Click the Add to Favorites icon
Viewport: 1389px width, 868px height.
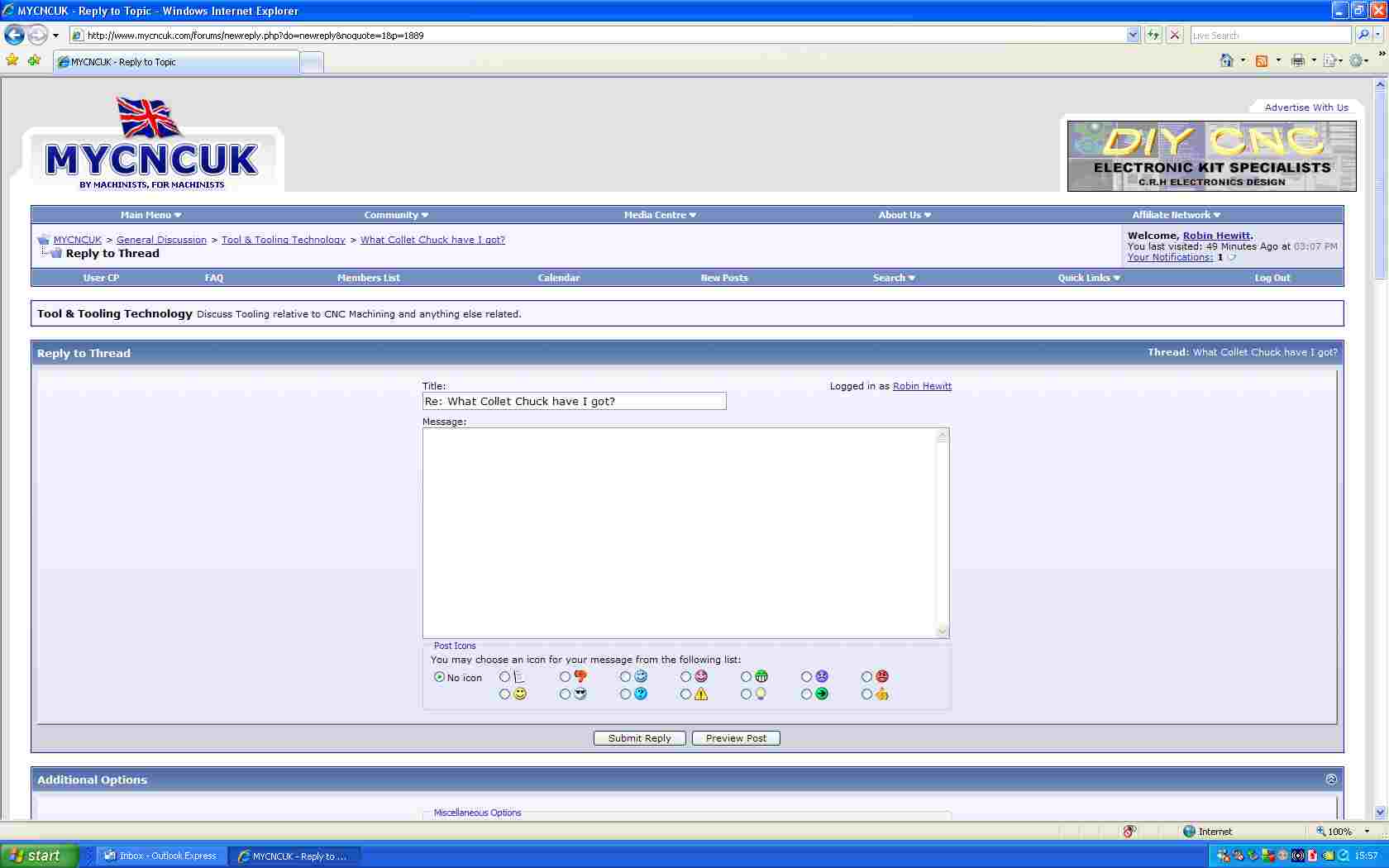coord(34,60)
